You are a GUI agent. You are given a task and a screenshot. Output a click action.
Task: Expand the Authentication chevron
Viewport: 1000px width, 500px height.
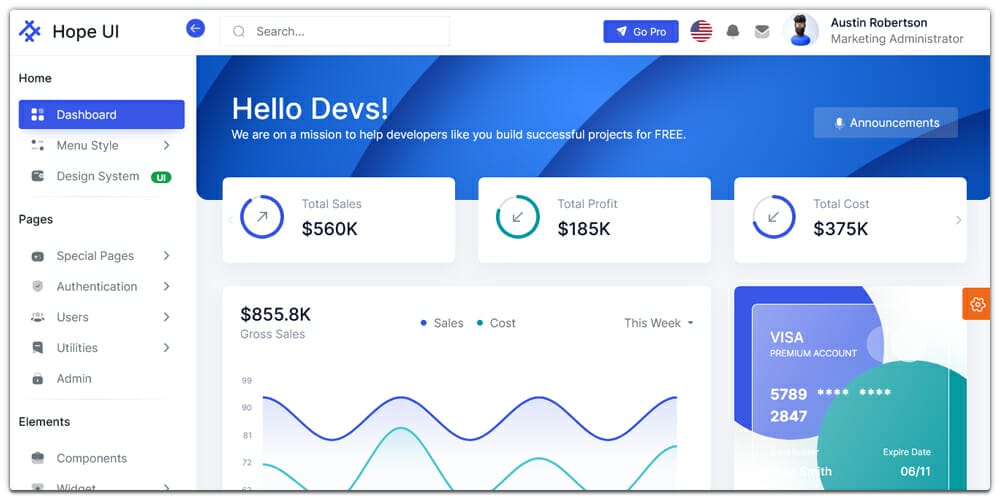[x=166, y=286]
